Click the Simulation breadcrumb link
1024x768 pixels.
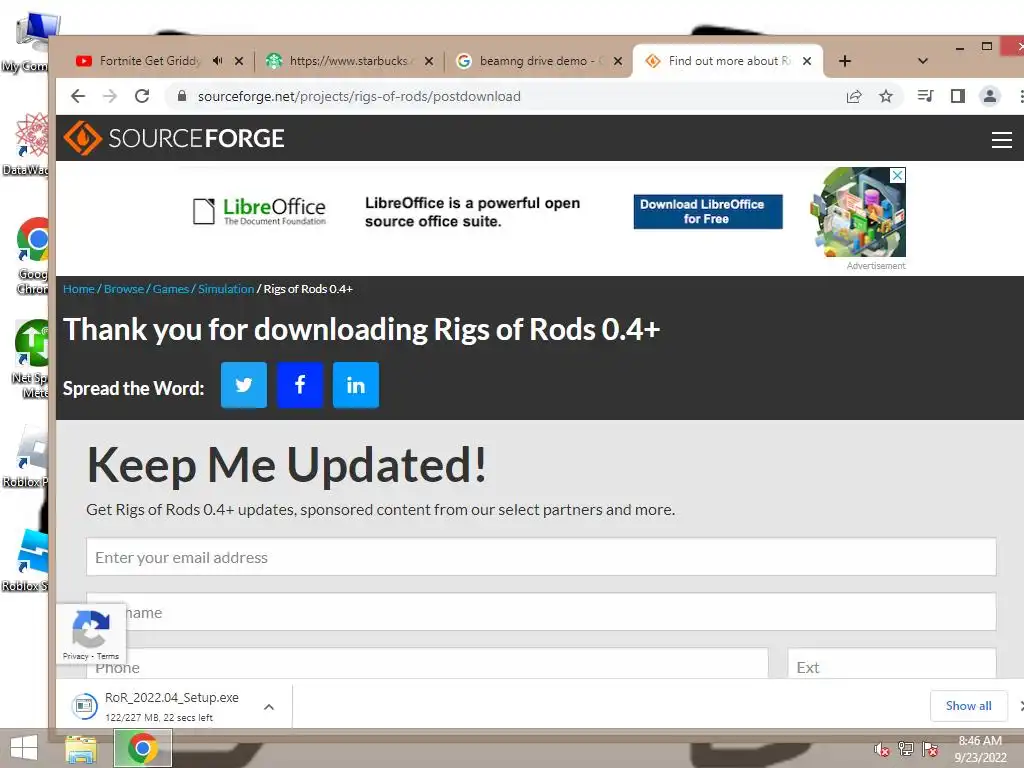coord(226,289)
